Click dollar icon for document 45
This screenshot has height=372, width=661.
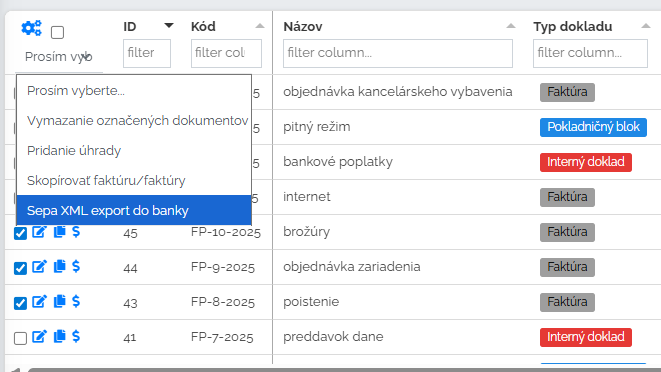(76, 232)
